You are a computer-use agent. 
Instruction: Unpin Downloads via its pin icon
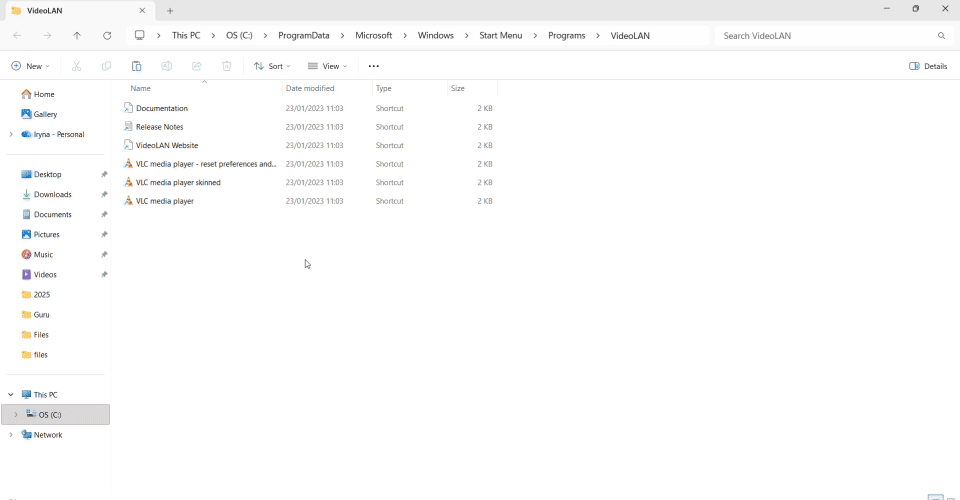[x=104, y=195]
